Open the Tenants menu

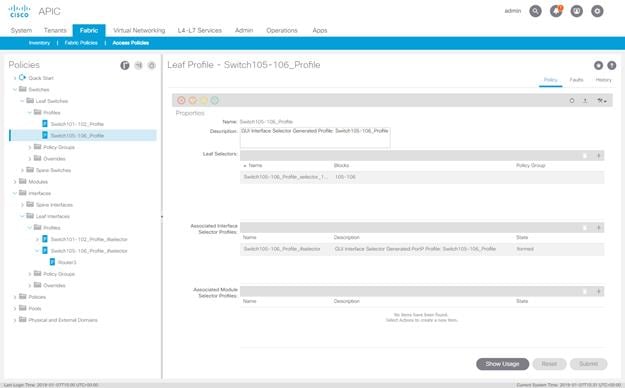point(55,30)
